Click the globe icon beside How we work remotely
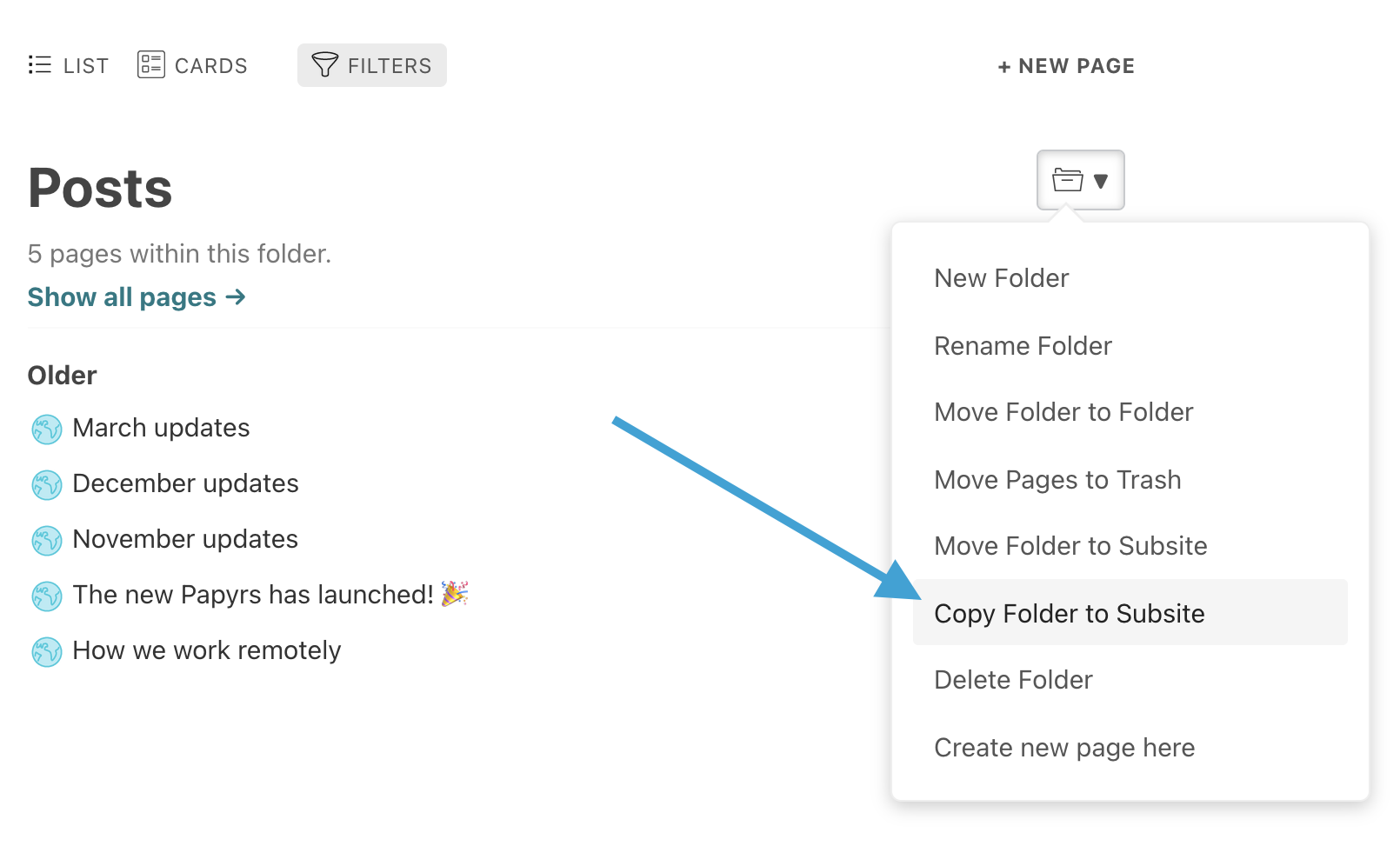 pos(47,651)
